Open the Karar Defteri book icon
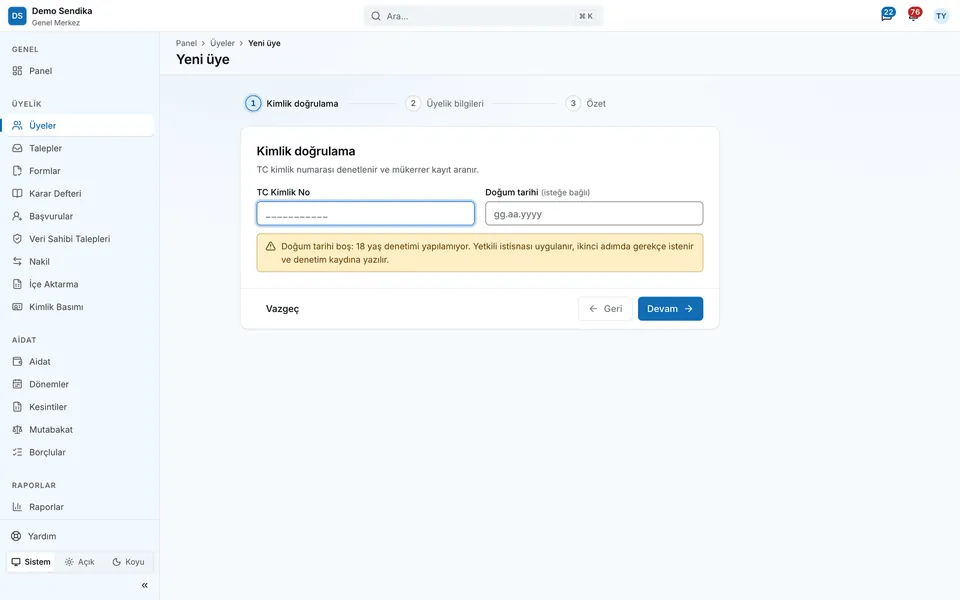Screen dimensions: 960x600 tap(17, 193)
